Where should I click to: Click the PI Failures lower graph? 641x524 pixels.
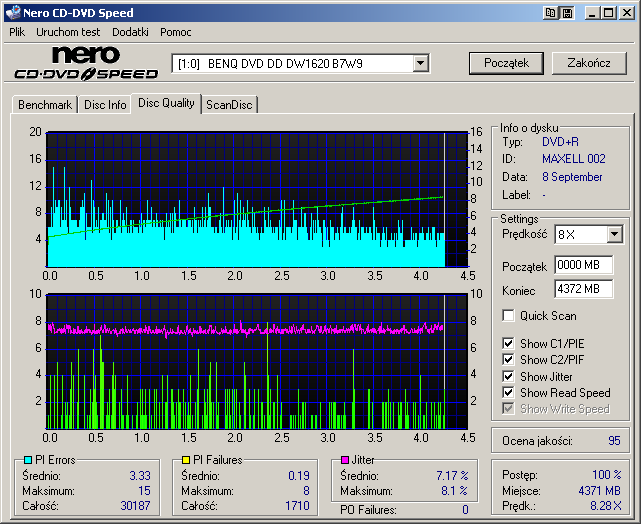click(257, 361)
